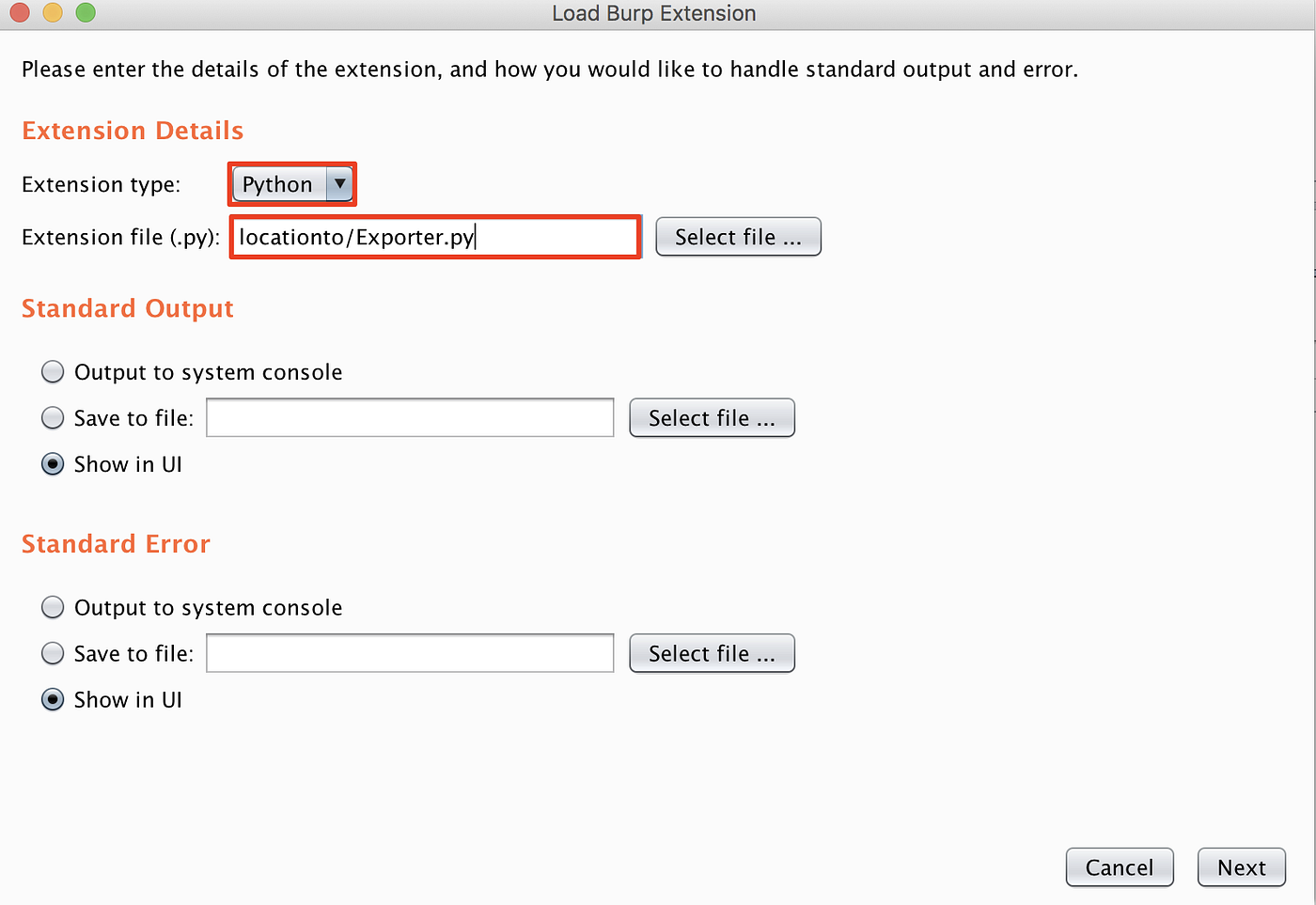Cancel loading the Burp extension
The height and width of the screenshot is (905, 1316).
pyautogui.click(x=1119, y=866)
